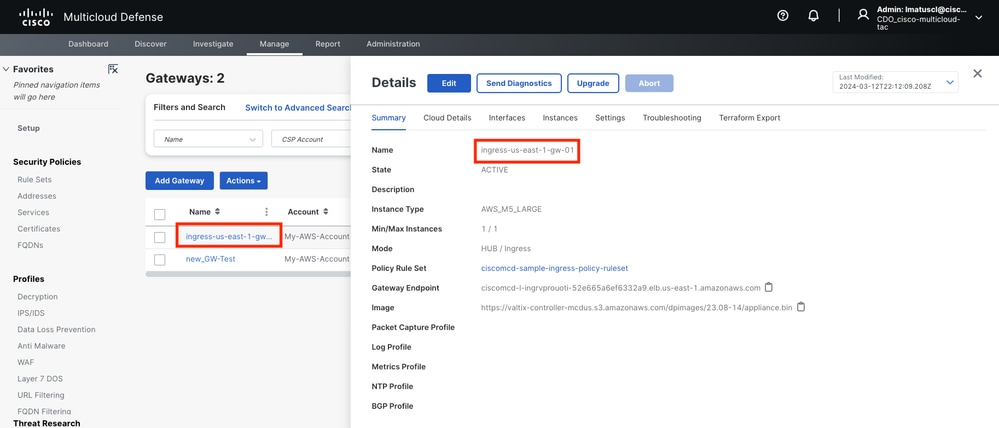Switch to the Troubleshooting tab
999x428 pixels.
tap(671, 118)
